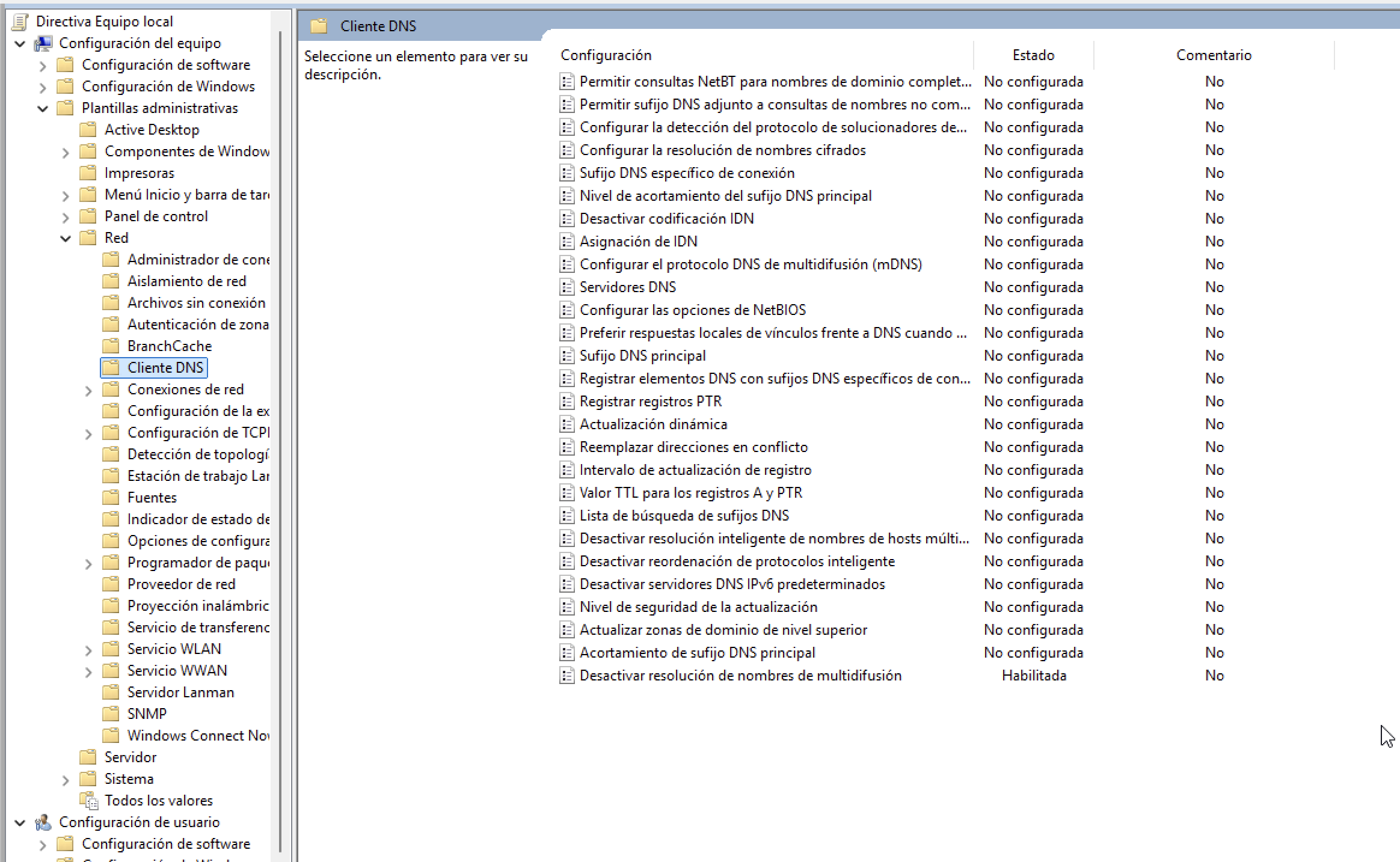Click the Active Desktop folder icon

[88, 130]
